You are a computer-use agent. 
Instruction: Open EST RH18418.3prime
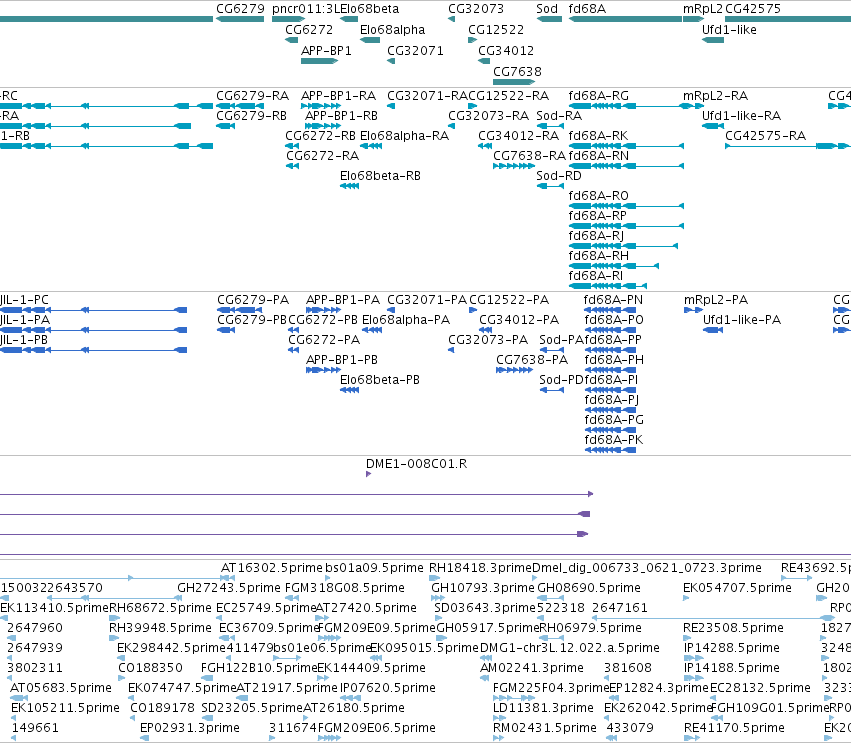(x=435, y=578)
